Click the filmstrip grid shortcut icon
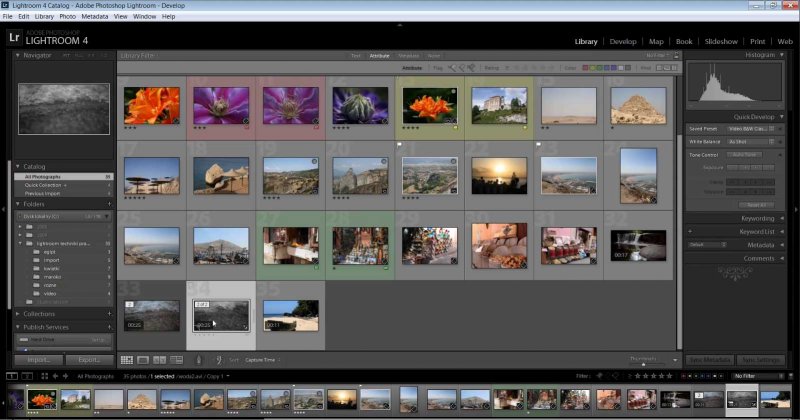 pos(44,377)
